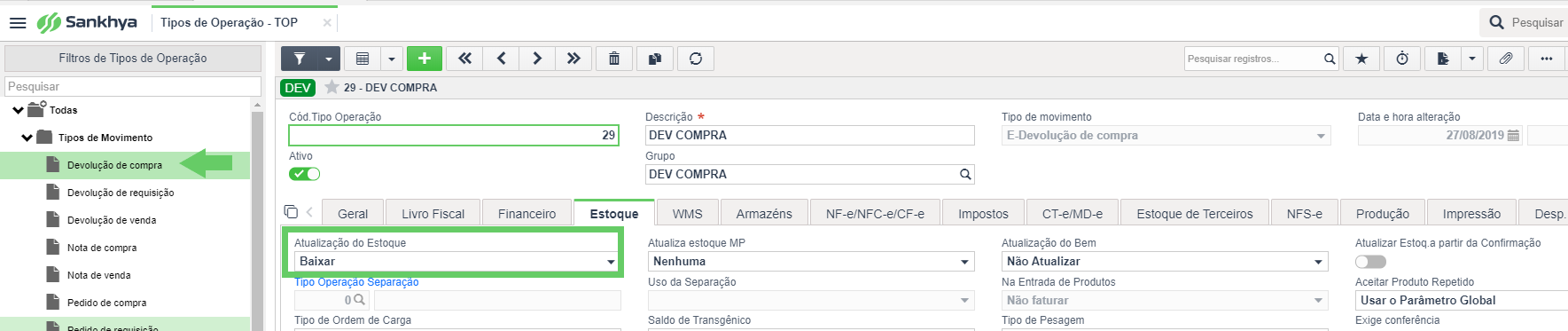
Task: Search Grupo with the magnifier icon
Action: (x=965, y=174)
